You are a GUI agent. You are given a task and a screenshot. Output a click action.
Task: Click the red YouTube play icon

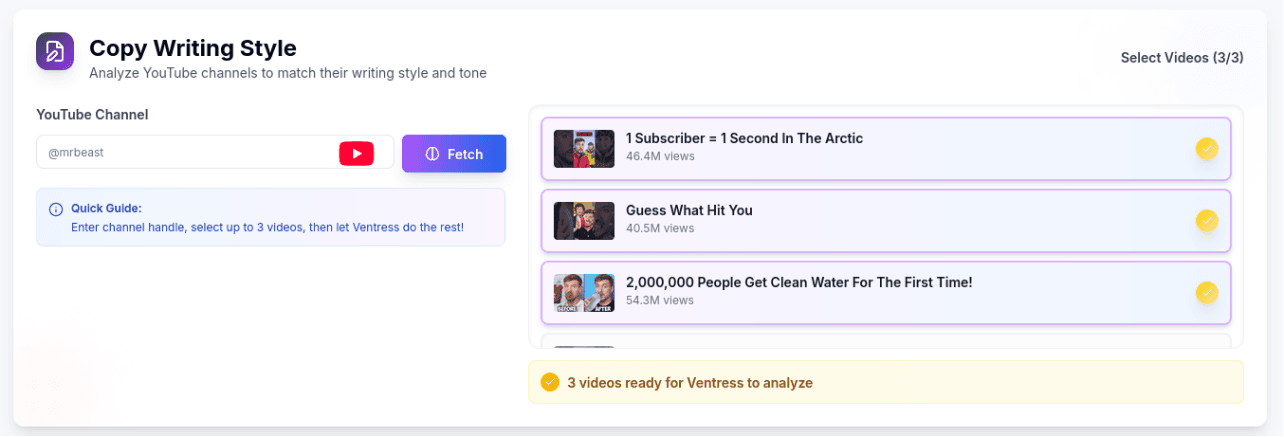(356, 153)
